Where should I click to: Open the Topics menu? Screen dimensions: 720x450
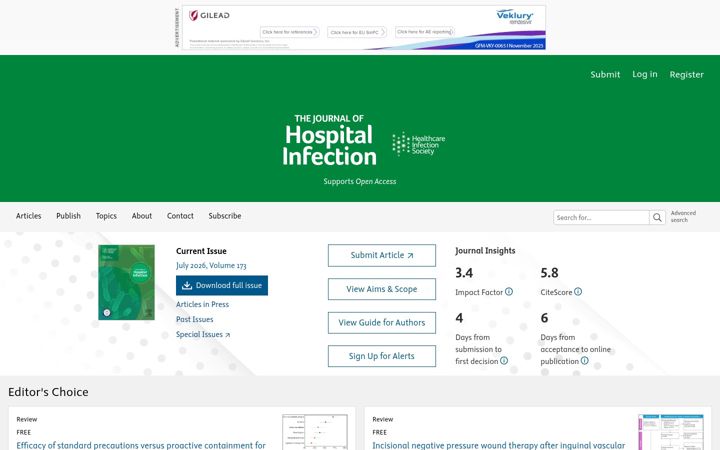coord(106,216)
